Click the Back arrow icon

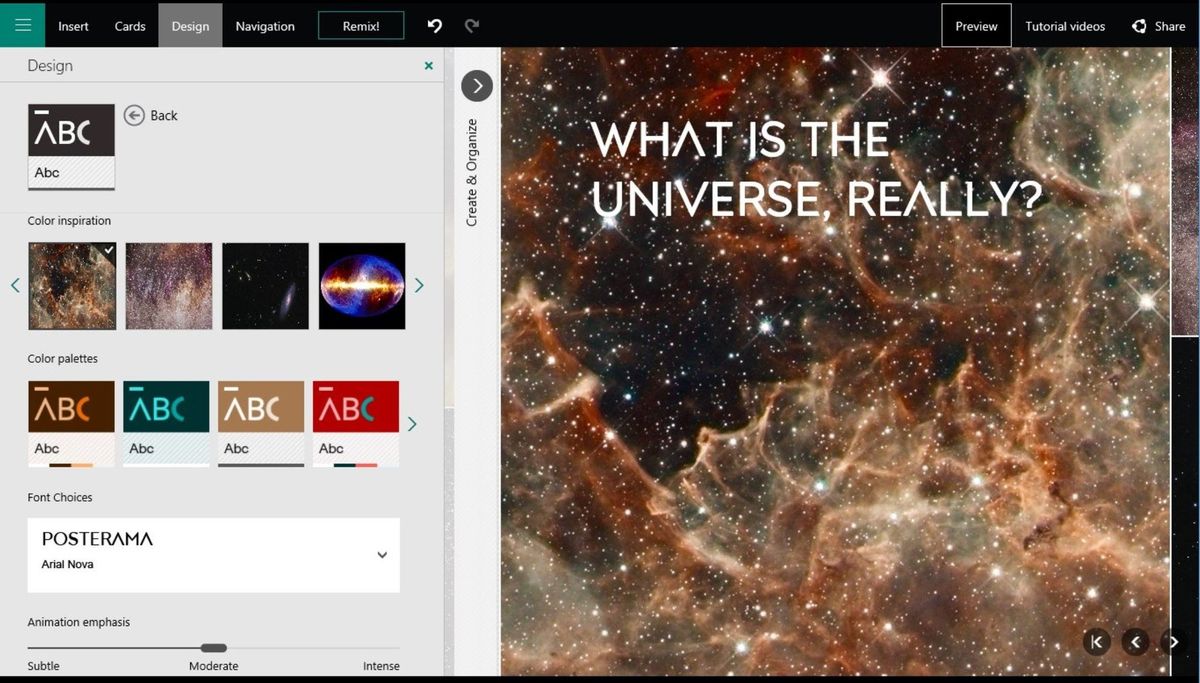coord(134,115)
